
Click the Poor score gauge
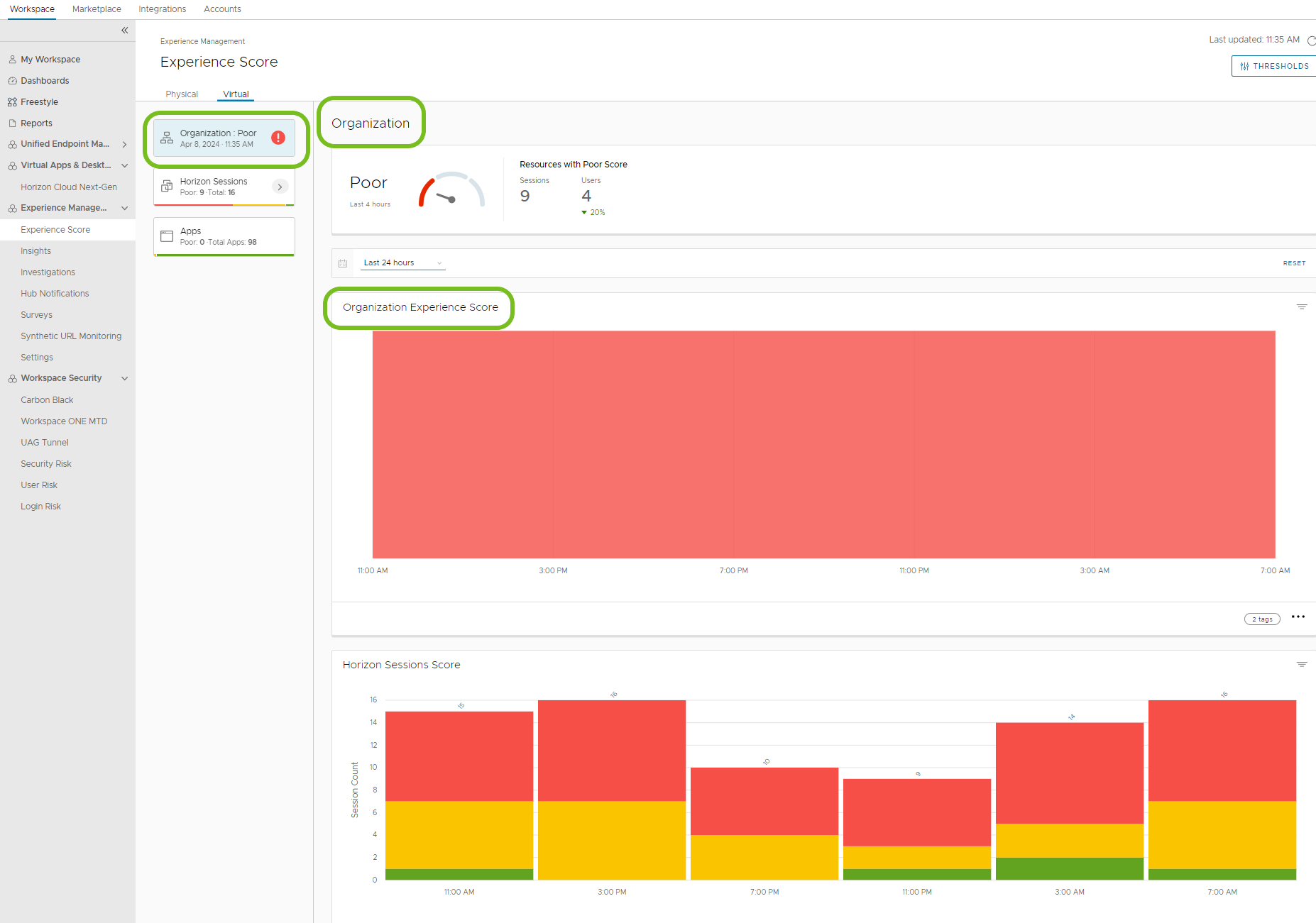click(451, 189)
